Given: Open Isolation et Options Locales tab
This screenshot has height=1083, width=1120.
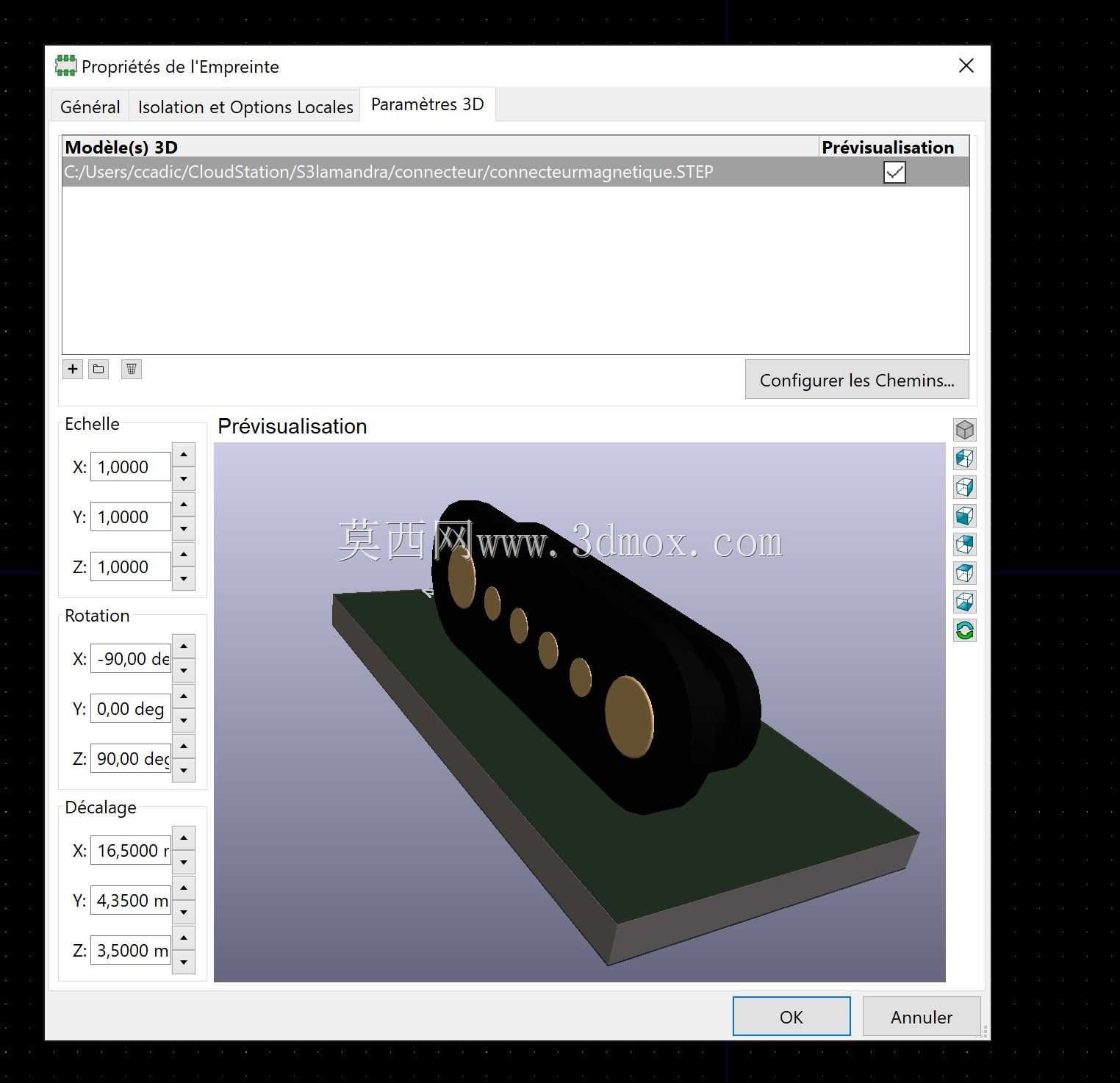Looking at the screenshot, I should coord(245,107).
